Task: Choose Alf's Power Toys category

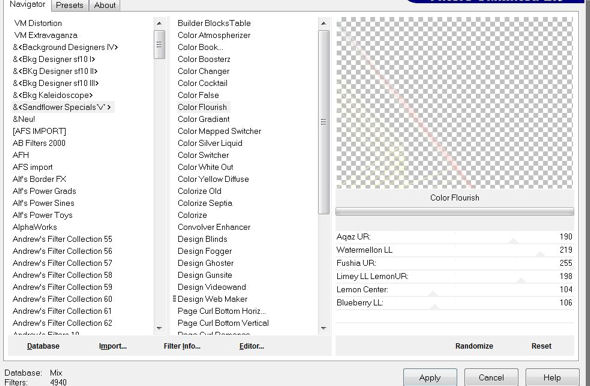Action: [43, 215]
